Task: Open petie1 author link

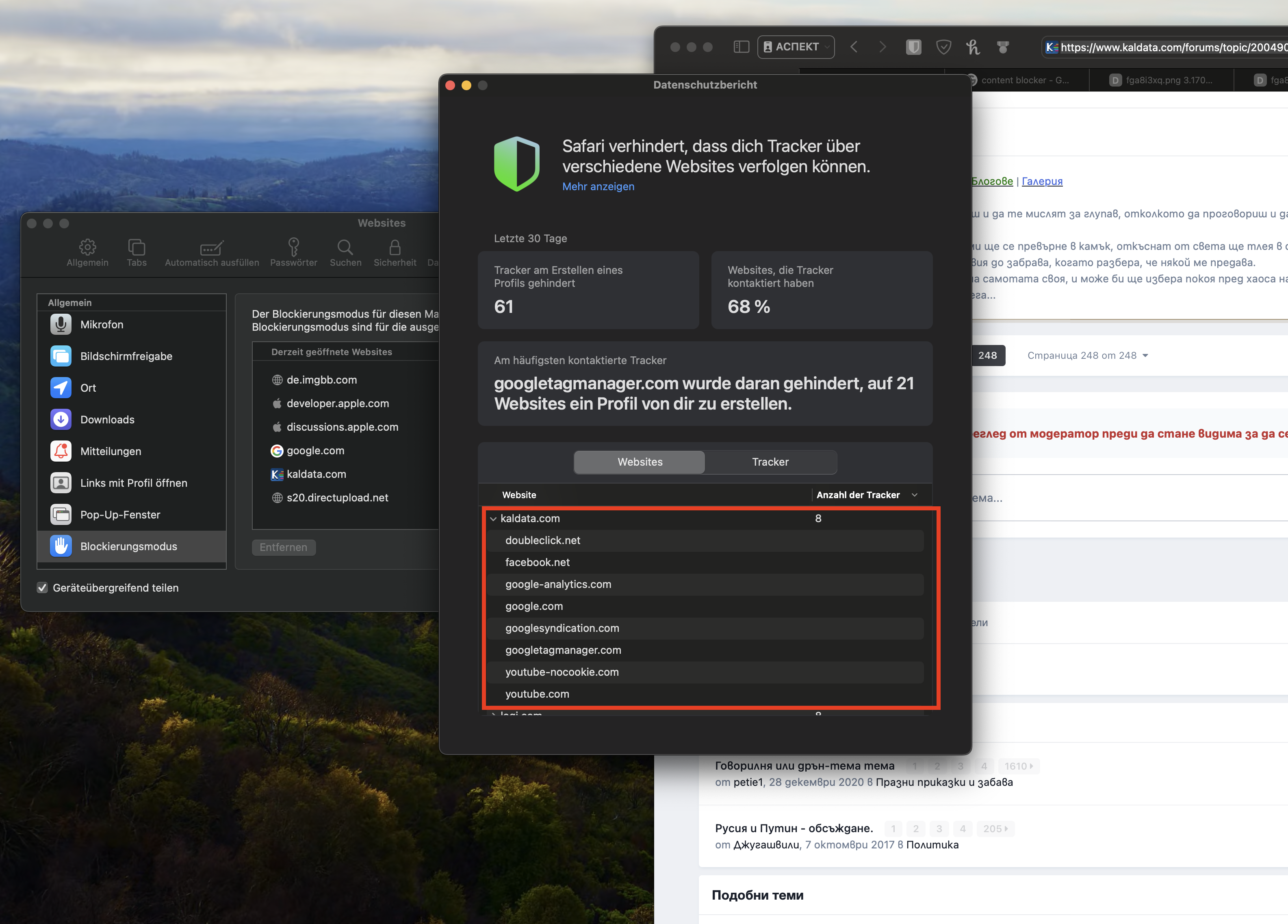Action: click(748, 782)
